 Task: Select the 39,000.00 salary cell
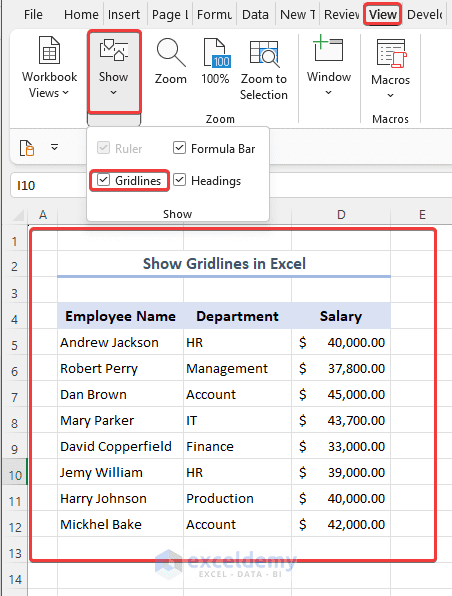click(x=341, y=472)
